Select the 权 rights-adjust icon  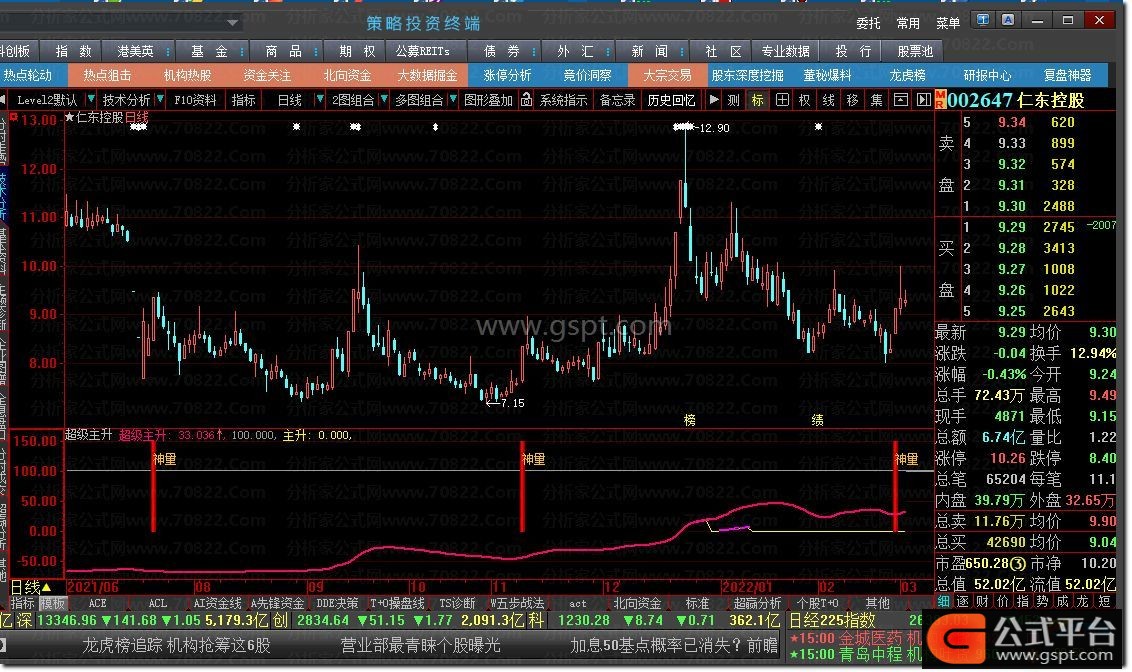(x=804, y=100)
